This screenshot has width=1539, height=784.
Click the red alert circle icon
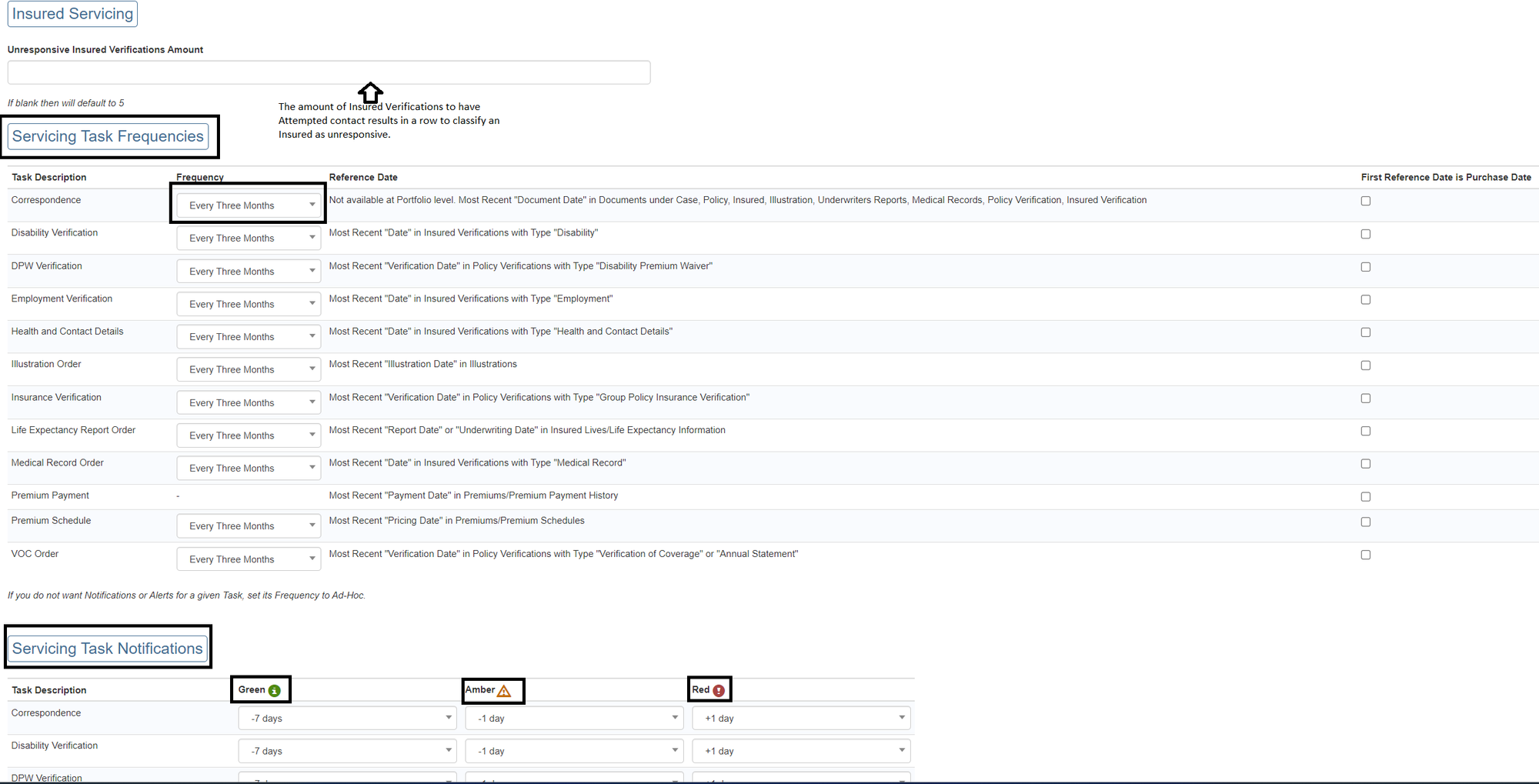[x=719, y=691]
